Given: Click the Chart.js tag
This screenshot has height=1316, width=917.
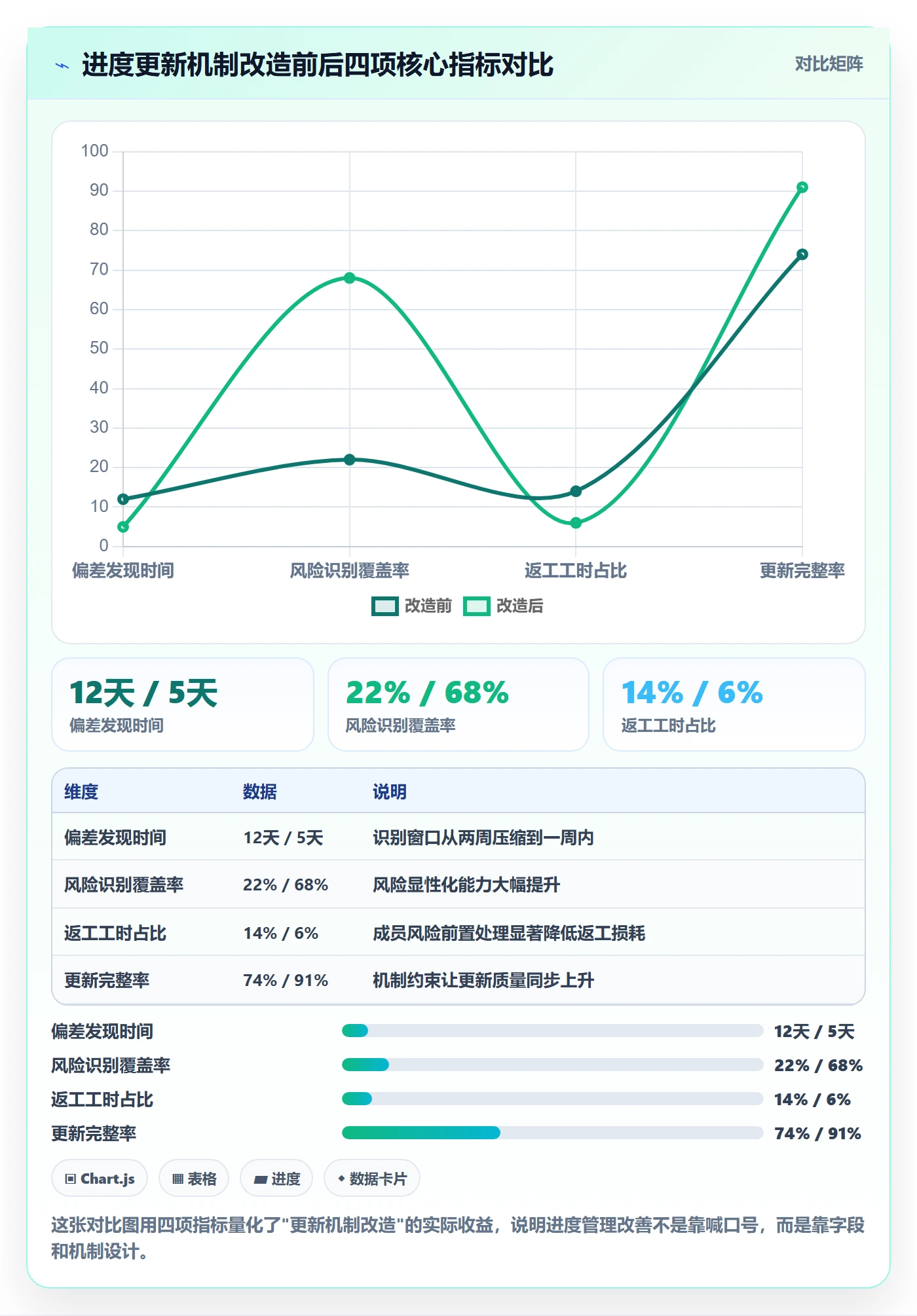Looking at the screenshot, I should [100, 1179].
